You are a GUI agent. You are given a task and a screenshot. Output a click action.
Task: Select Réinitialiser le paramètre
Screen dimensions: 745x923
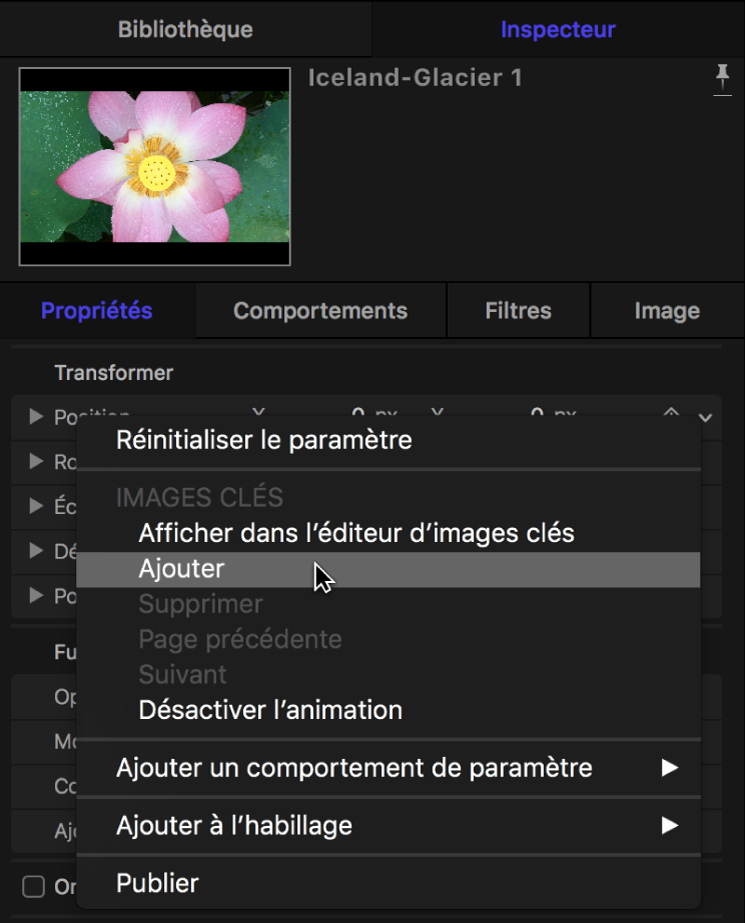point(263,439)
